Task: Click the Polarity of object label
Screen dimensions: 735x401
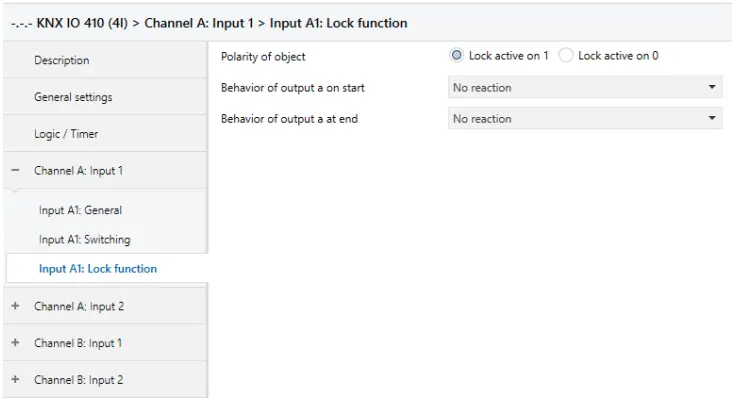Action: point(263,57)
